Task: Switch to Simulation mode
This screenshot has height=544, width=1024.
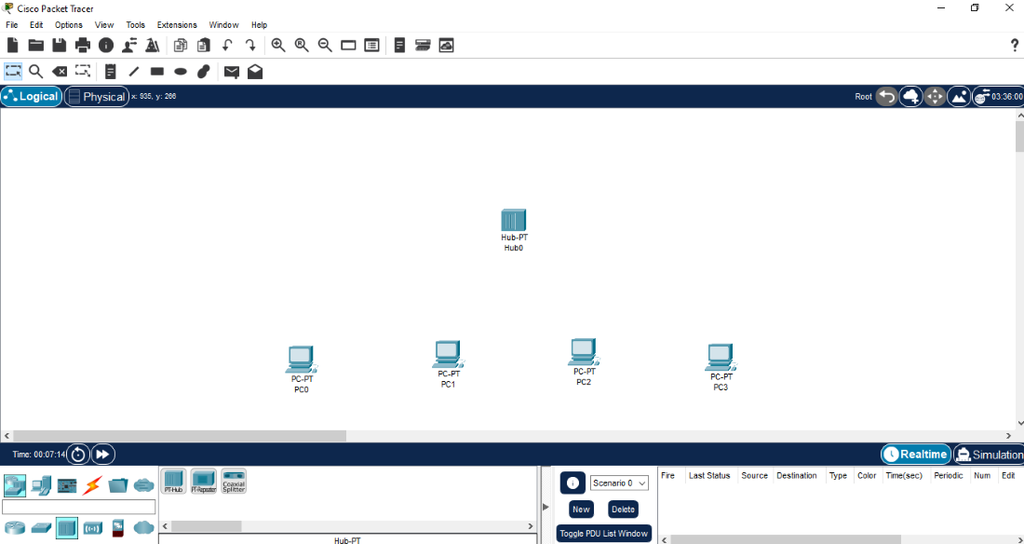Action: (x=989, y=455)
